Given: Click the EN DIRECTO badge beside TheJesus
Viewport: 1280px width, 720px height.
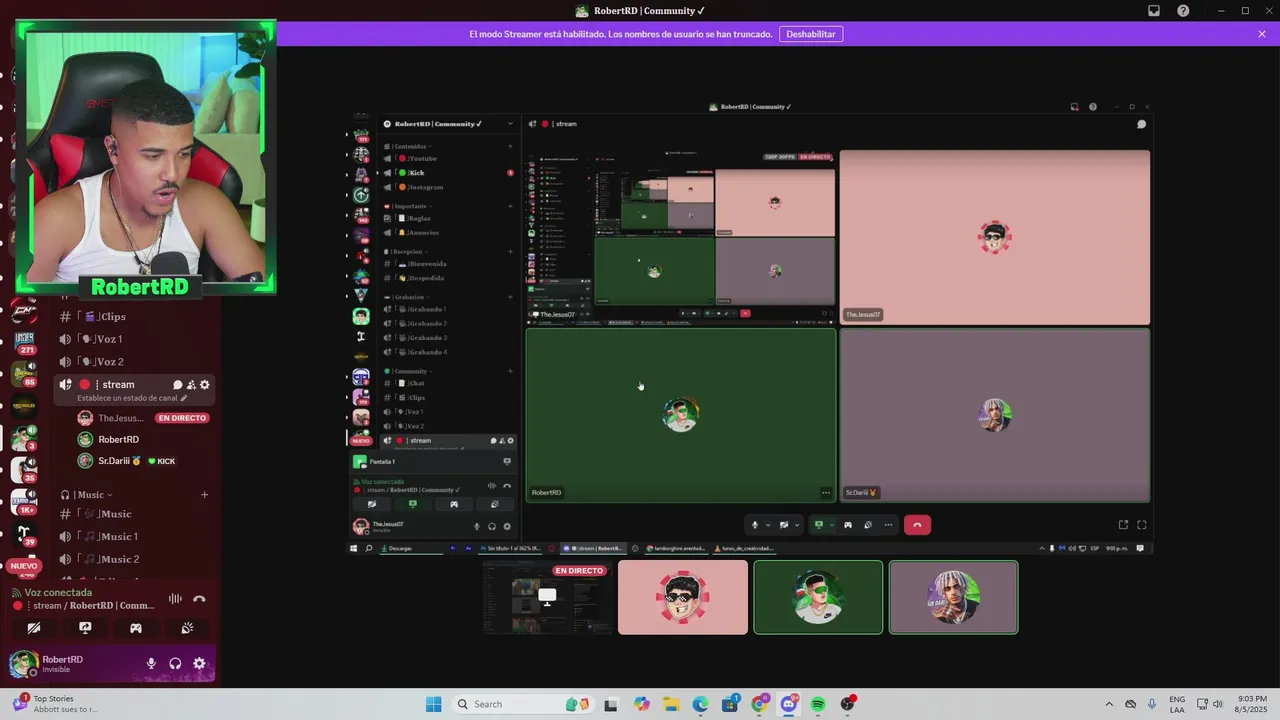Looking at the screenshot, I should pos(182,418).
